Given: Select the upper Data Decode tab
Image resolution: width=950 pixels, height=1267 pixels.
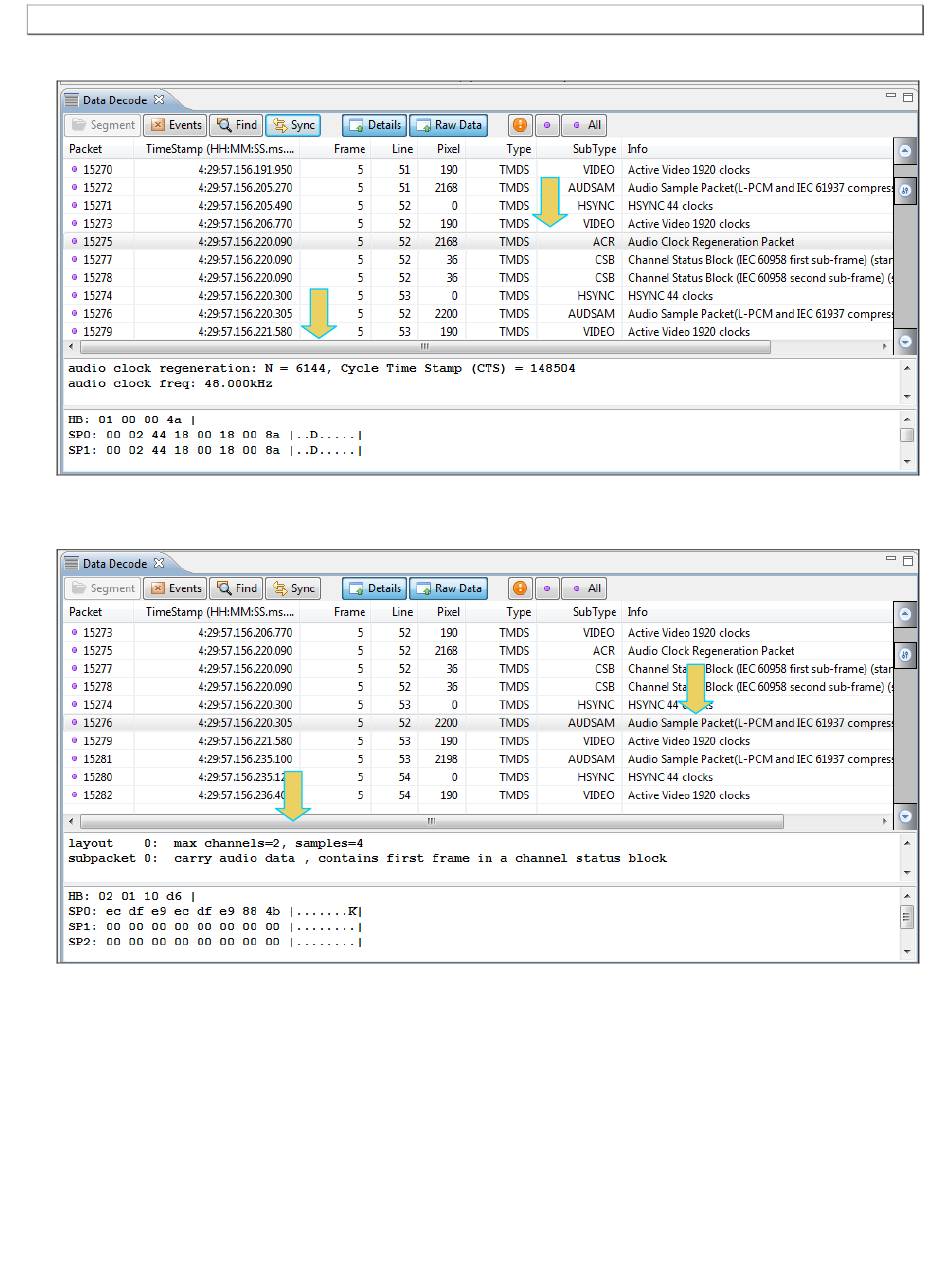Looking at the screenshot, I should coord(115,100).
